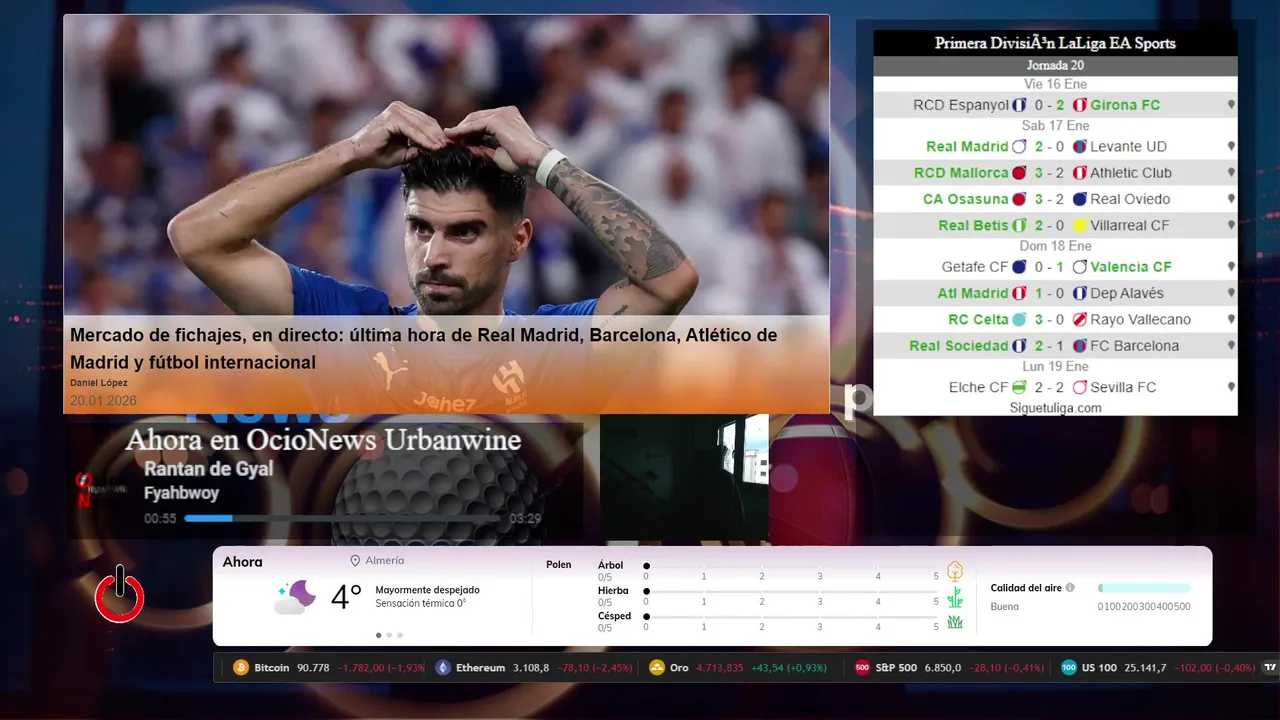This screenshot has width=1280, height=720.
Task: Click the Árbol tree pollen icon
Action: (955, 571)
